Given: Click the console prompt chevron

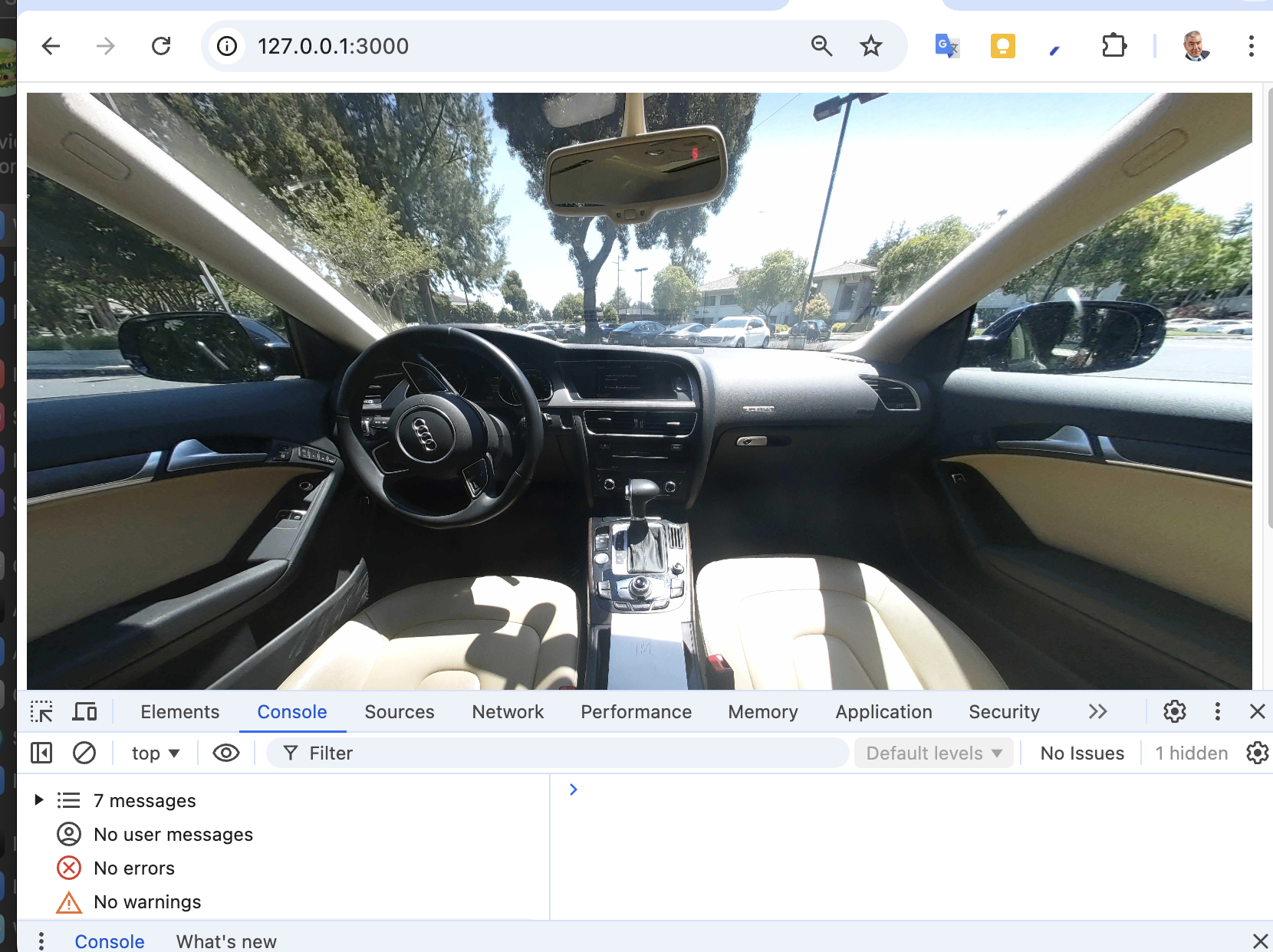Looking at the screenshot, I should (573, 790).
